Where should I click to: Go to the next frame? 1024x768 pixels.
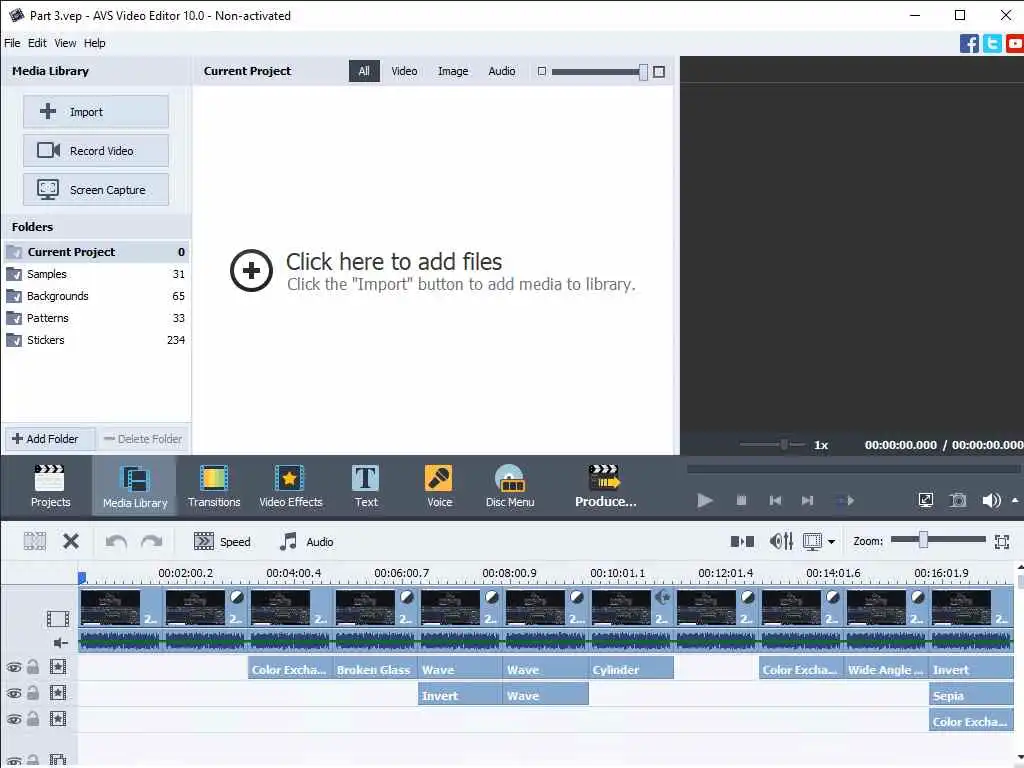(x=807, y=501)
